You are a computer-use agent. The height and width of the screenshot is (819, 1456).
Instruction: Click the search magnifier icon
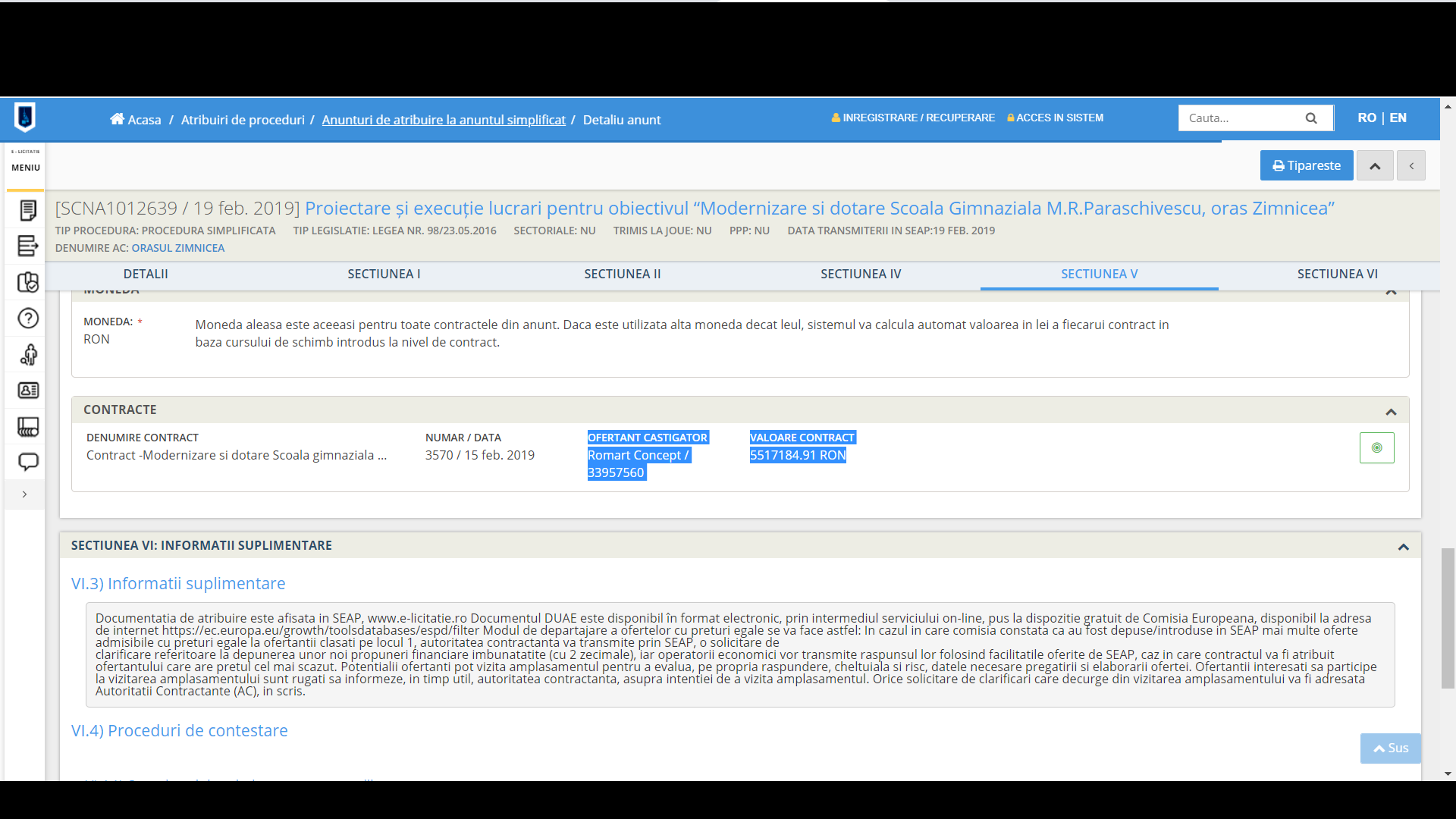(1311, 118)
